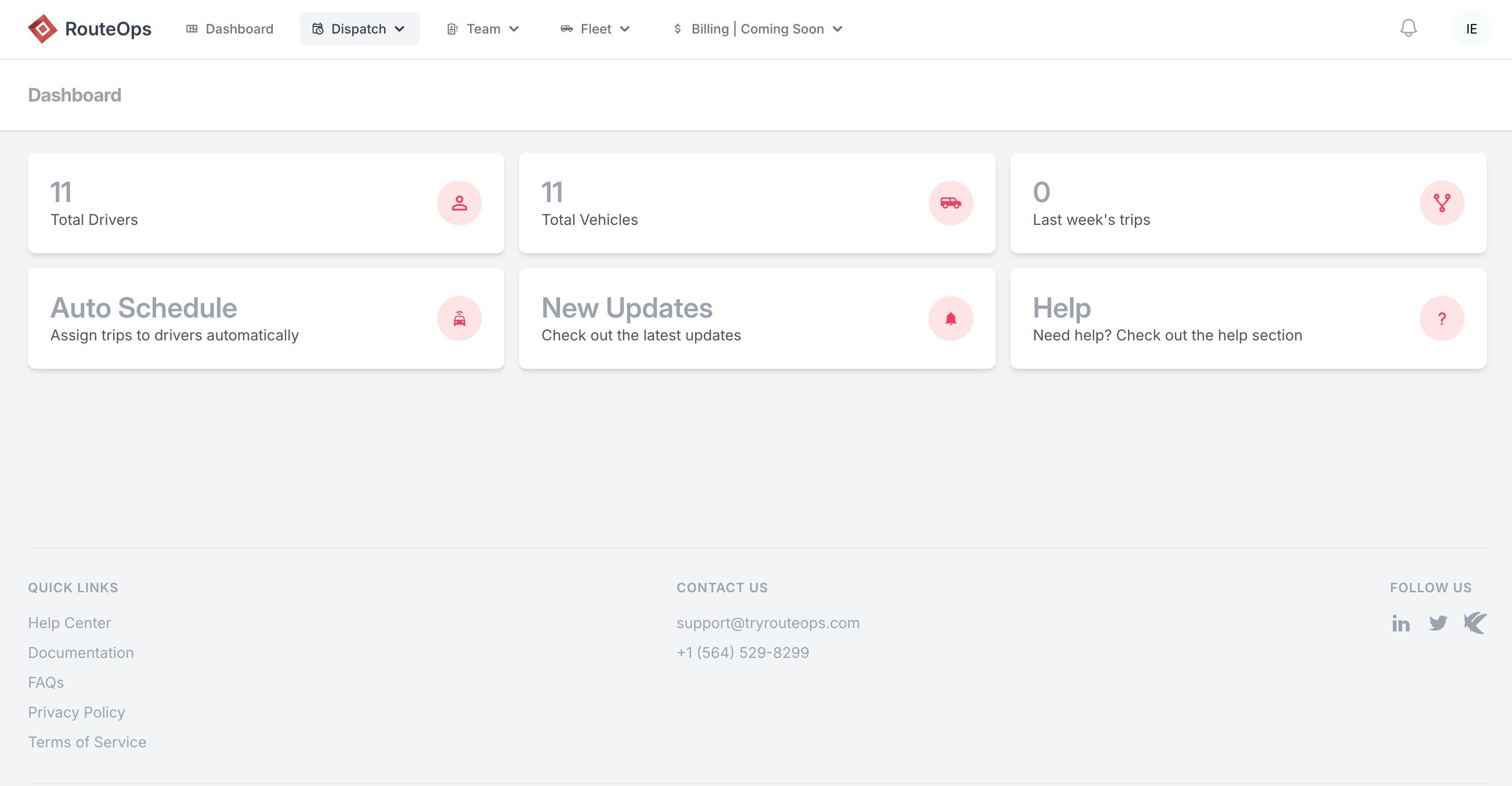Click the Help question mark icon
The image size is (1512, 786).
click(1442, 319)
